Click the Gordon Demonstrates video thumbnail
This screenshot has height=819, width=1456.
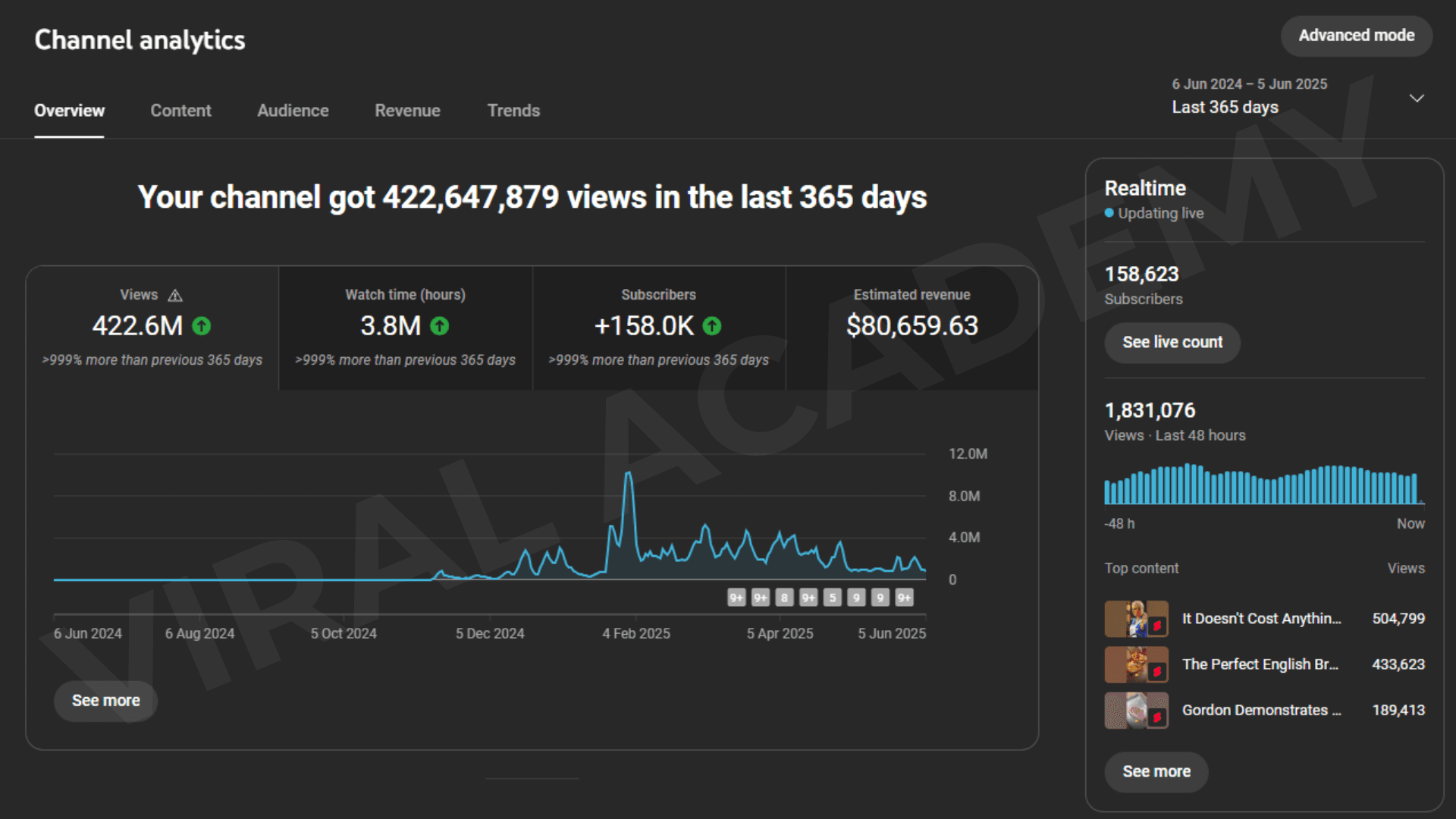pos(1136,711)
